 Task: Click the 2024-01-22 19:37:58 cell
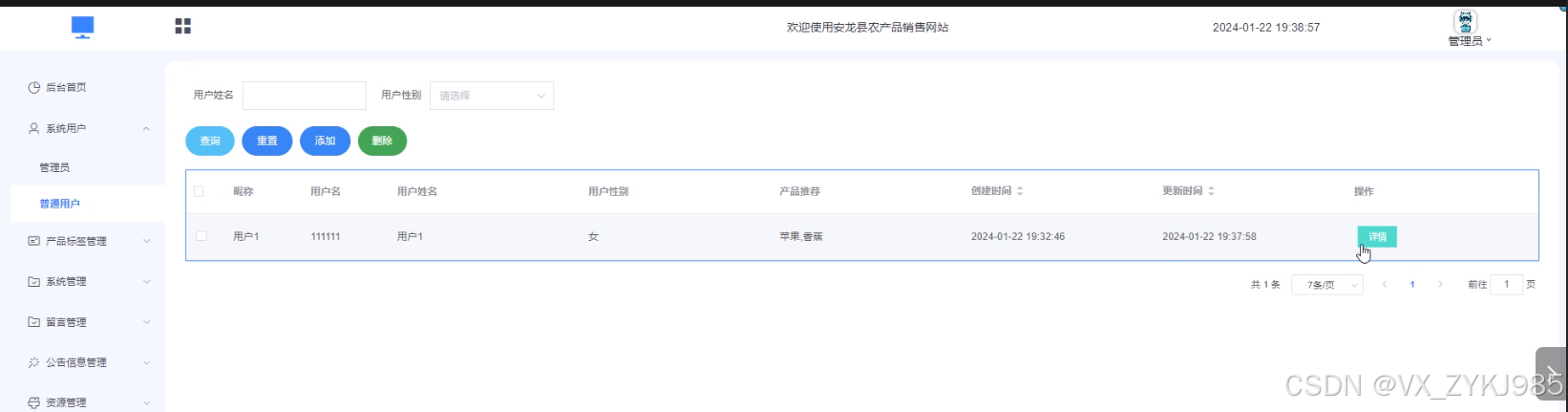point(1209,236)
